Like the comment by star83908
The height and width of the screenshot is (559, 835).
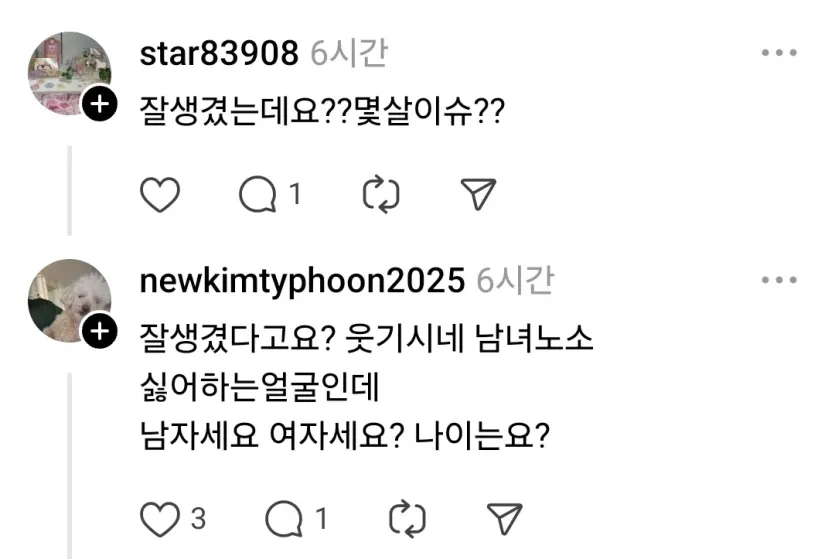[x=160, y=194]
